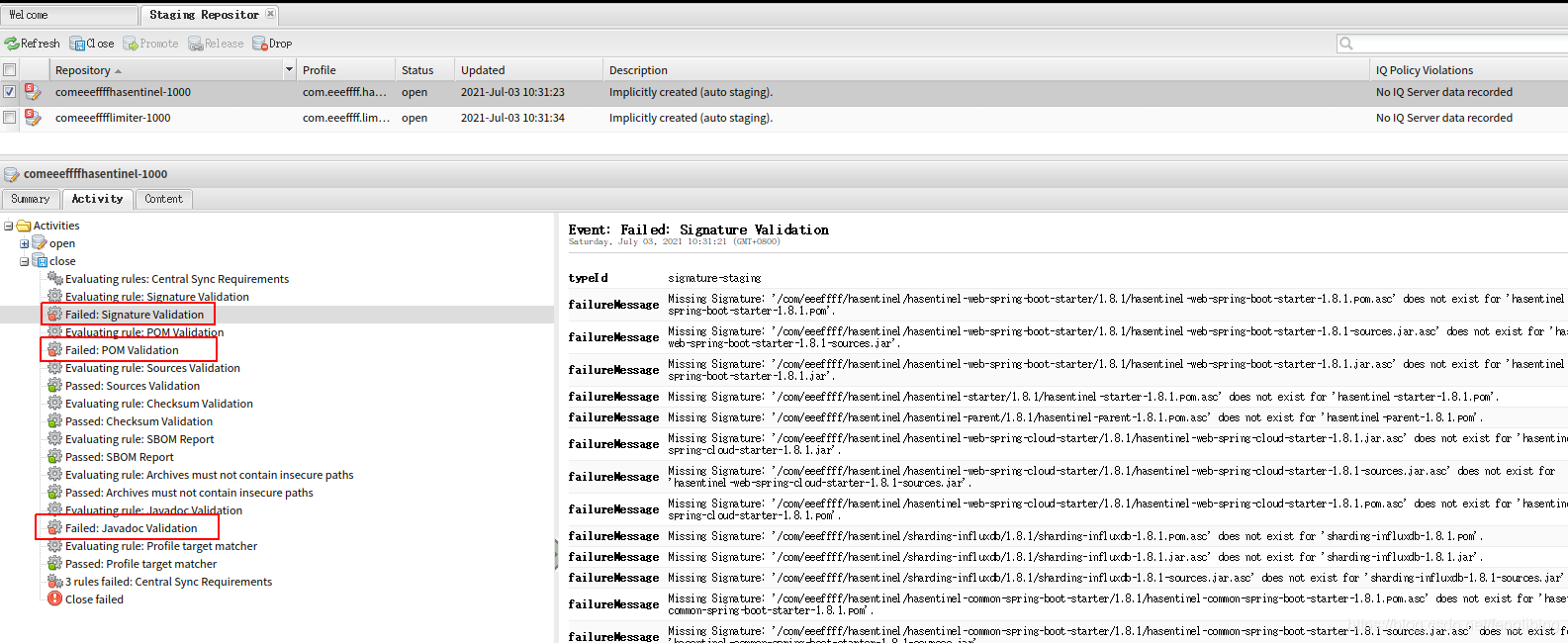Image resolution: width=1568 pixels, height=643 pixels.
Task: Select repository name comeeeffffhasentinel-1000 in table
Action: coord(123,92)
